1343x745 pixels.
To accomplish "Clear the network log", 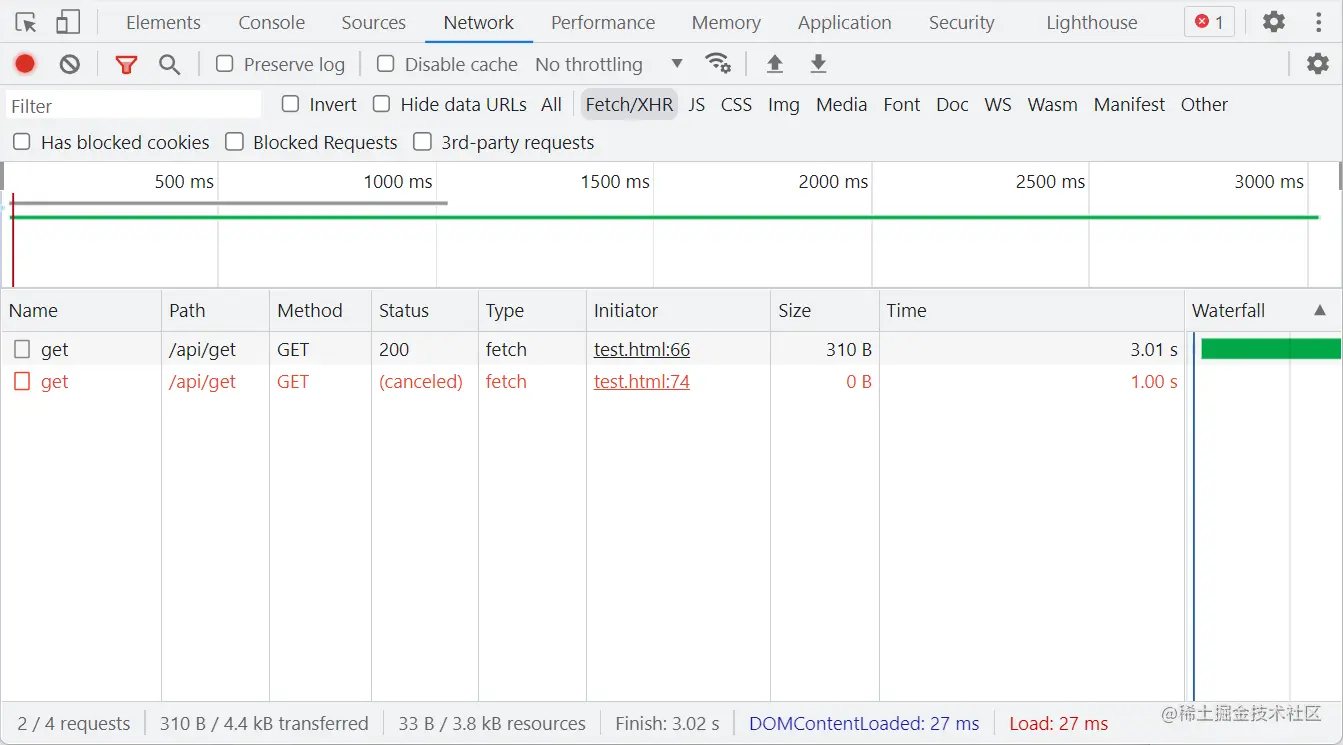I will pyautogui.click(x=68, y=63).
